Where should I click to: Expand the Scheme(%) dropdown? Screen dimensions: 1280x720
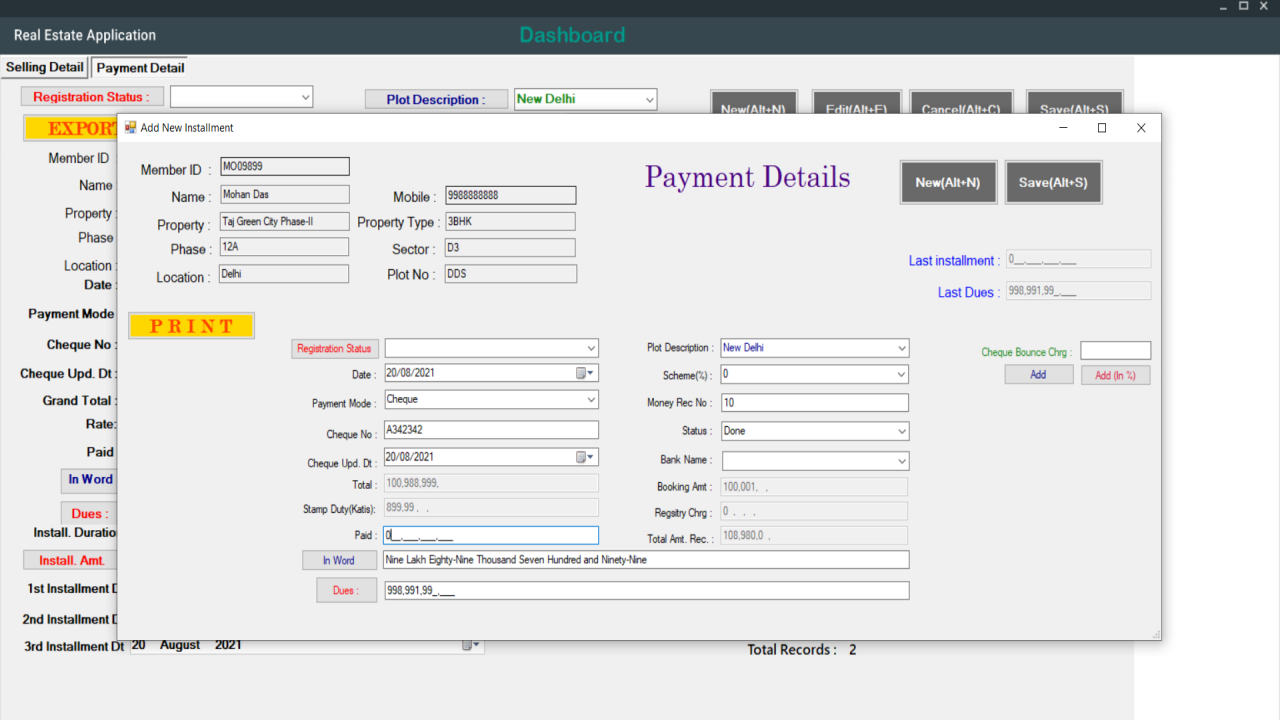902,374
